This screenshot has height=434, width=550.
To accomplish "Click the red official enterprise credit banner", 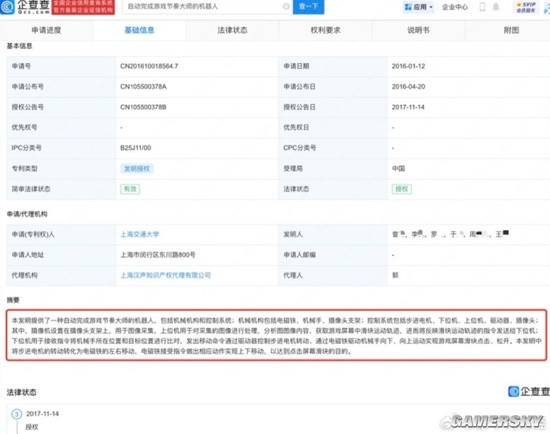I will (x=83, y=7).
